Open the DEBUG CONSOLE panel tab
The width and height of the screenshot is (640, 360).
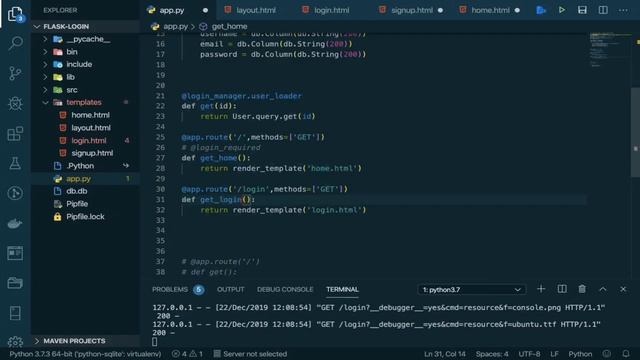coord(285,289)
